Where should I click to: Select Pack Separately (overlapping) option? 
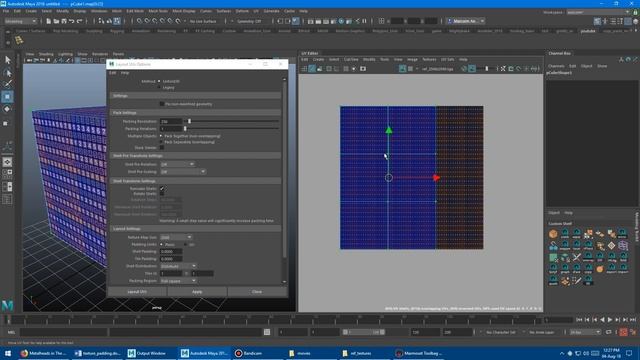(x=161, y=142)
